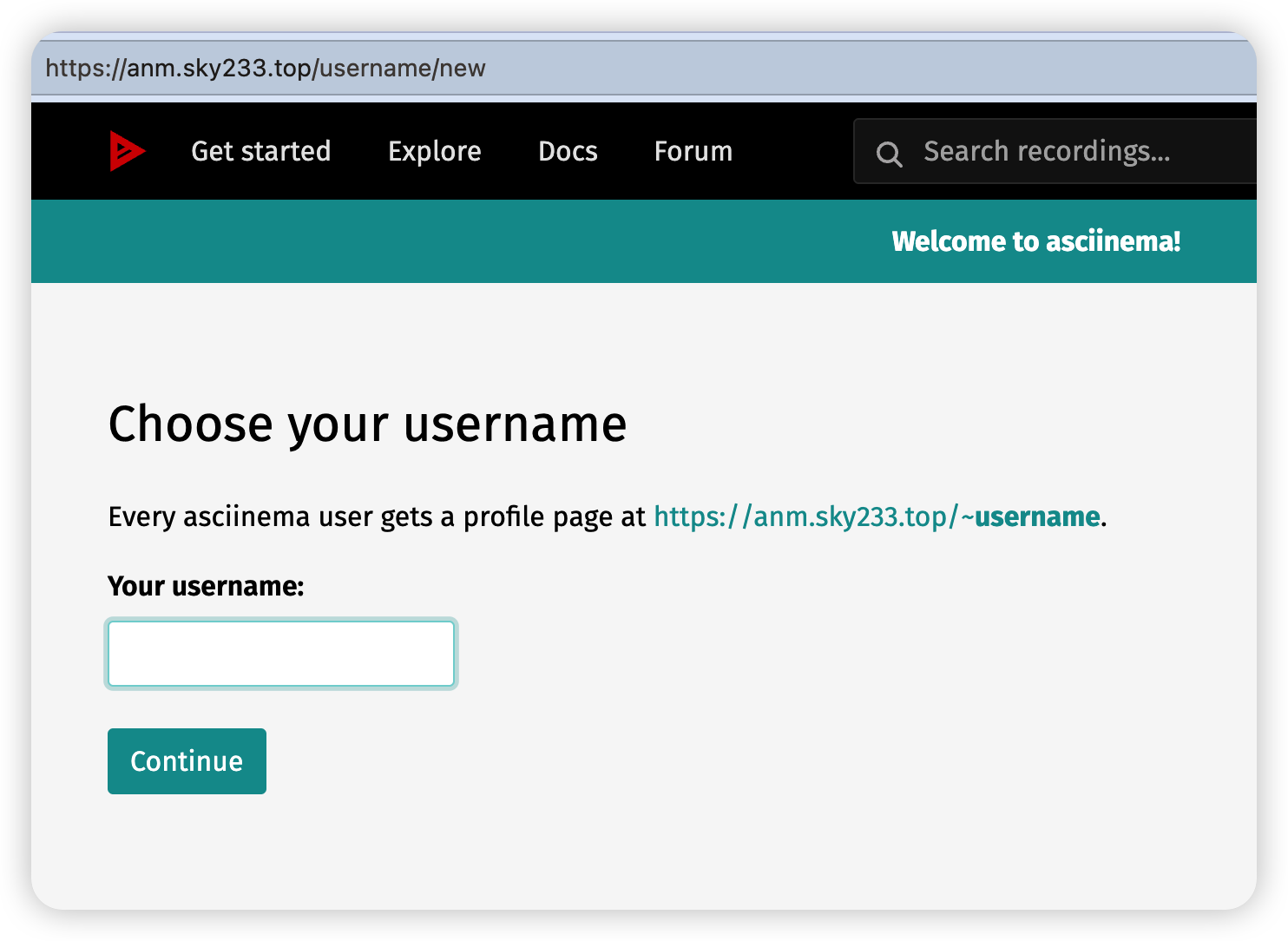This screenshot has height=941, width=1288.
Task: Go to the Explore section
Action: [x=434, y=151]
